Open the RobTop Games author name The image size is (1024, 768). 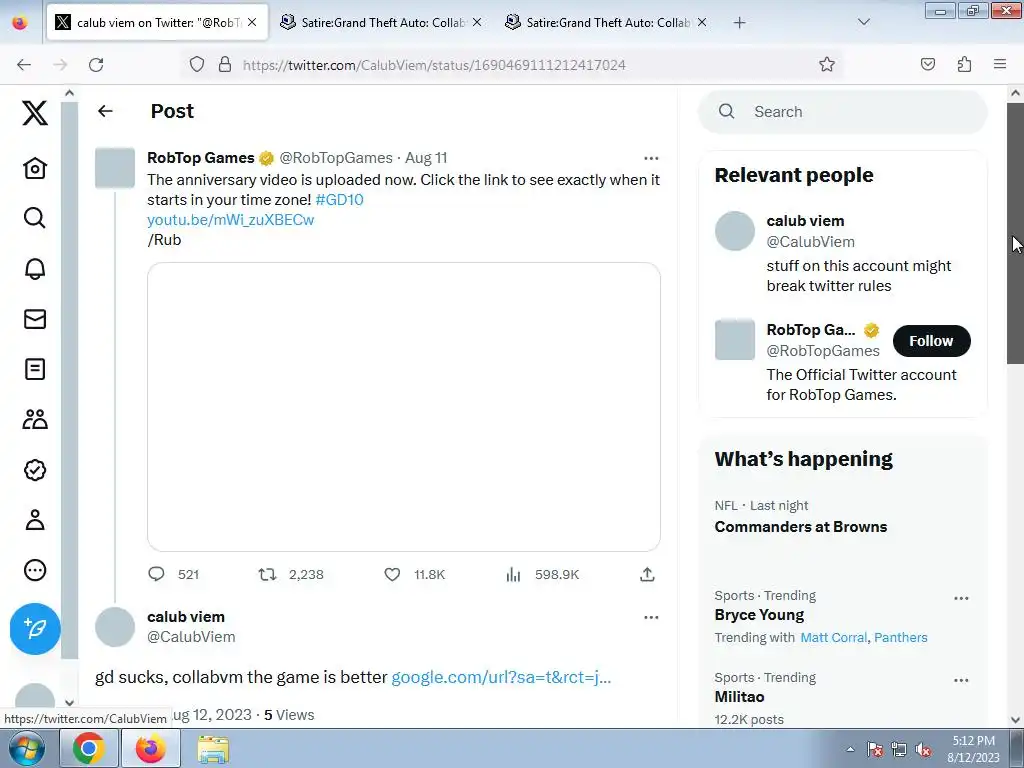coord(200,158)
